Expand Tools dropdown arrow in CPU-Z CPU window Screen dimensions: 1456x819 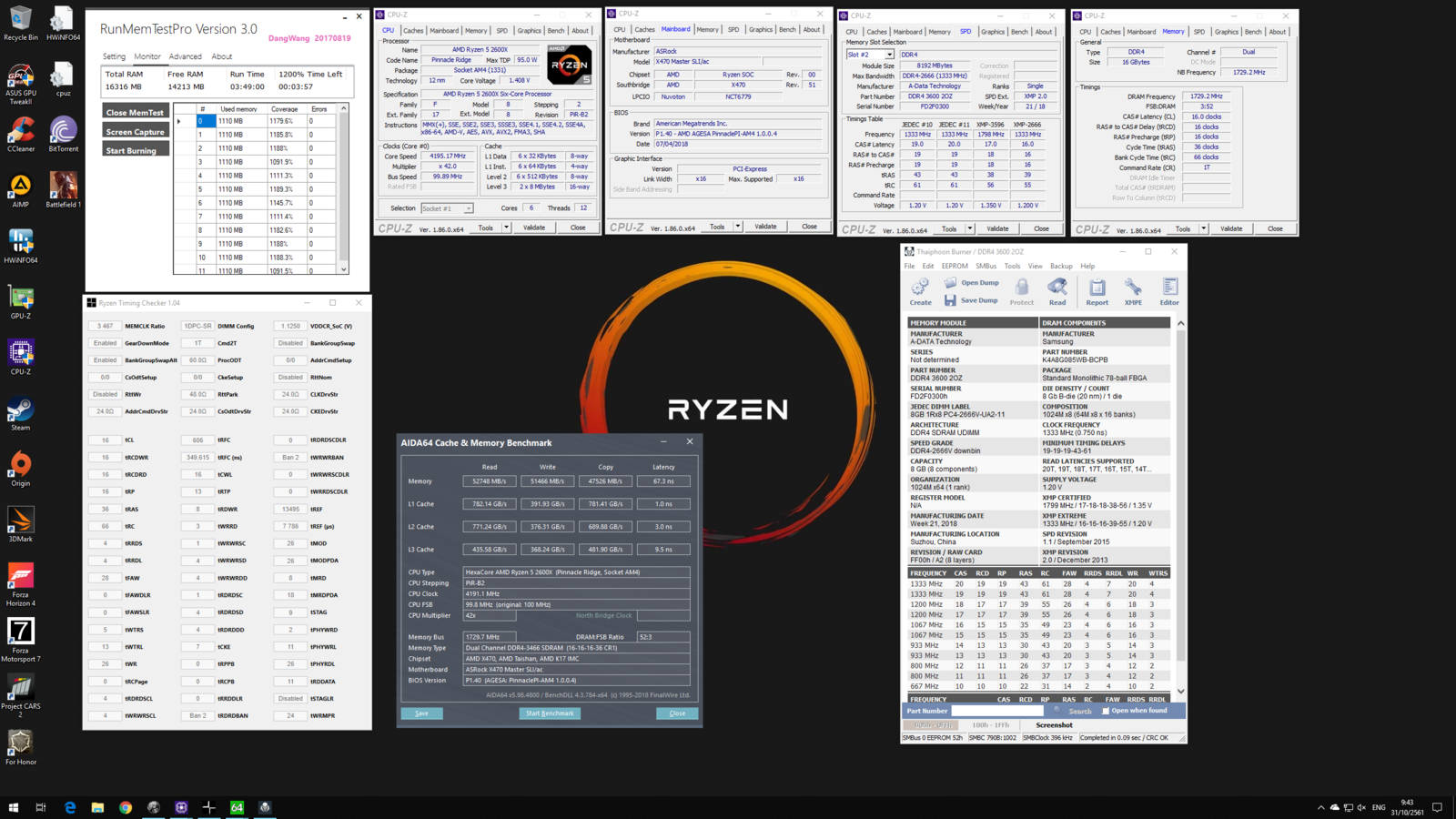click(506, 227)
